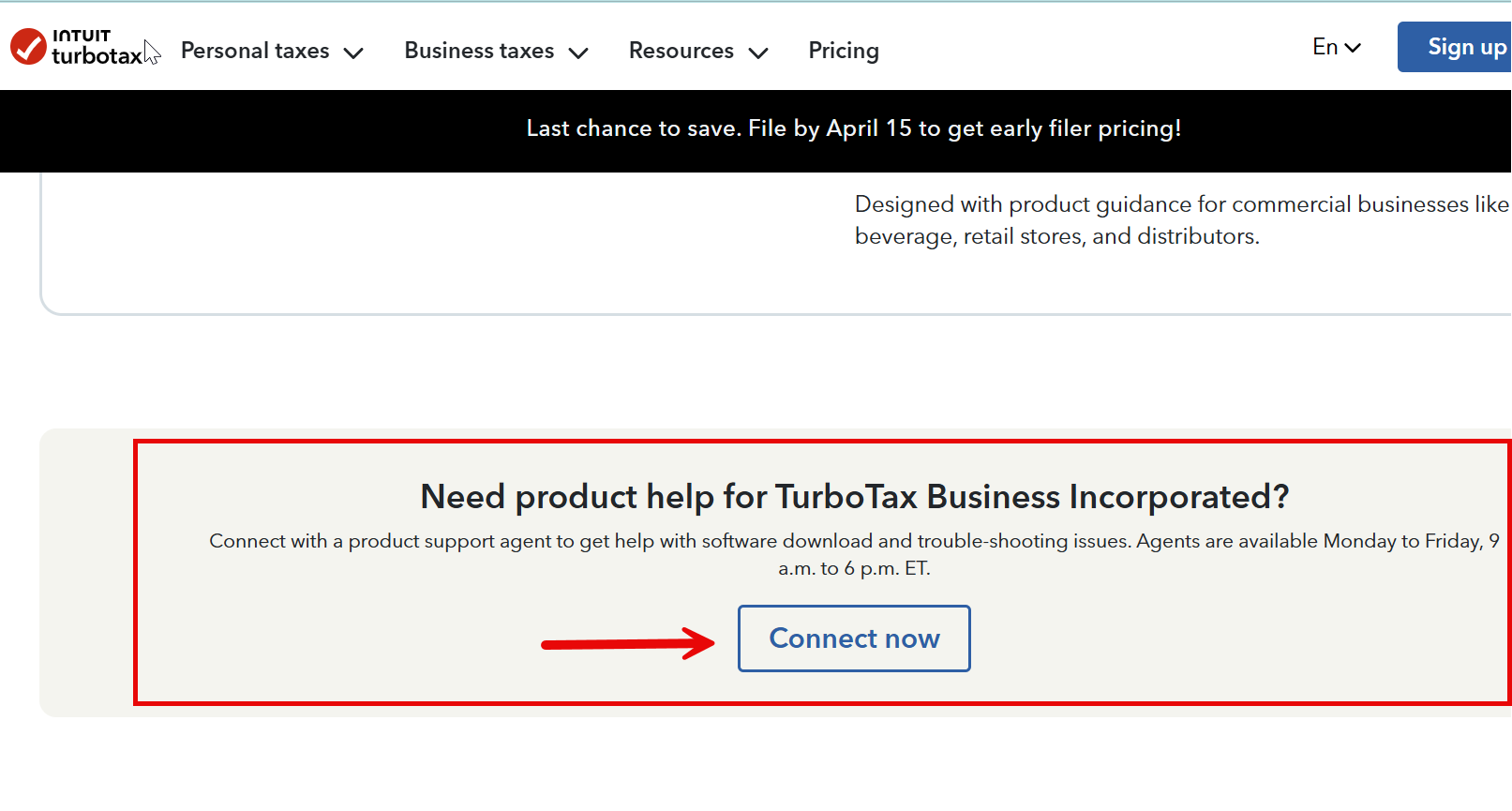
Task: Click the TurboTax Business Incorporated help heading
Action: (x=854, y=497)
